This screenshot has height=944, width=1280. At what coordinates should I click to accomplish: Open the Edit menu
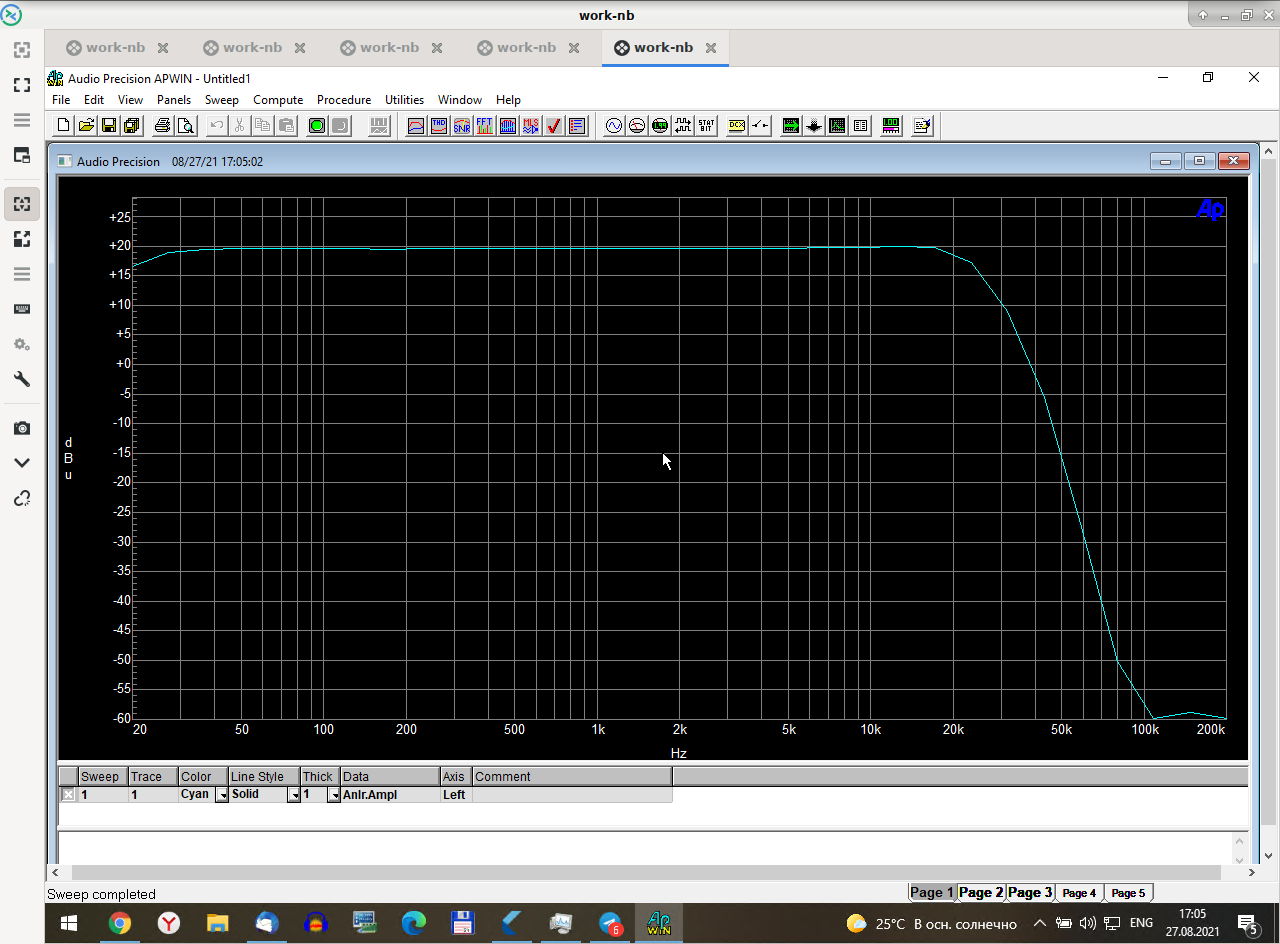(x=94, y=100)
